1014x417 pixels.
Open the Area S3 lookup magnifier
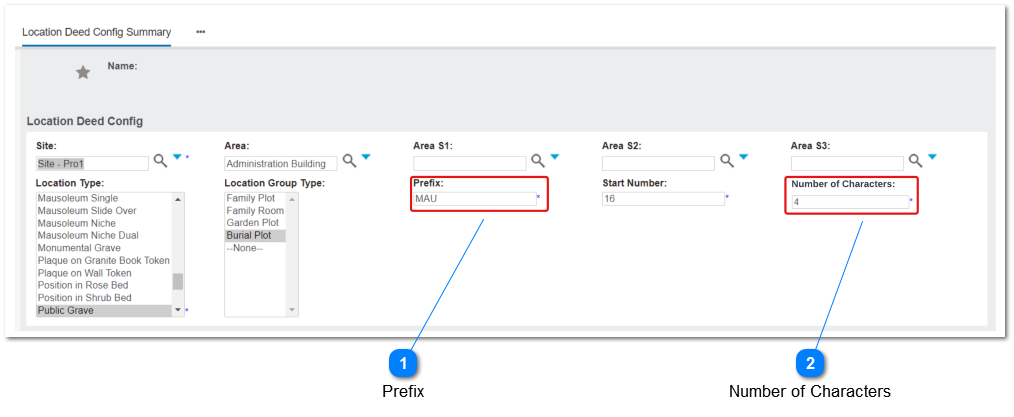(916, 161)
